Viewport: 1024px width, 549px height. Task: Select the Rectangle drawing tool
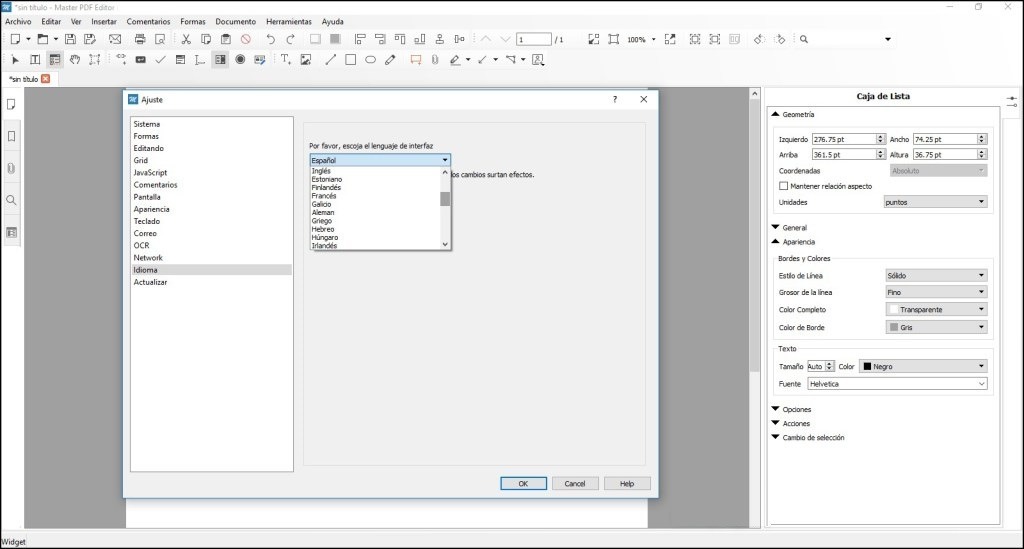coord(351,59)
